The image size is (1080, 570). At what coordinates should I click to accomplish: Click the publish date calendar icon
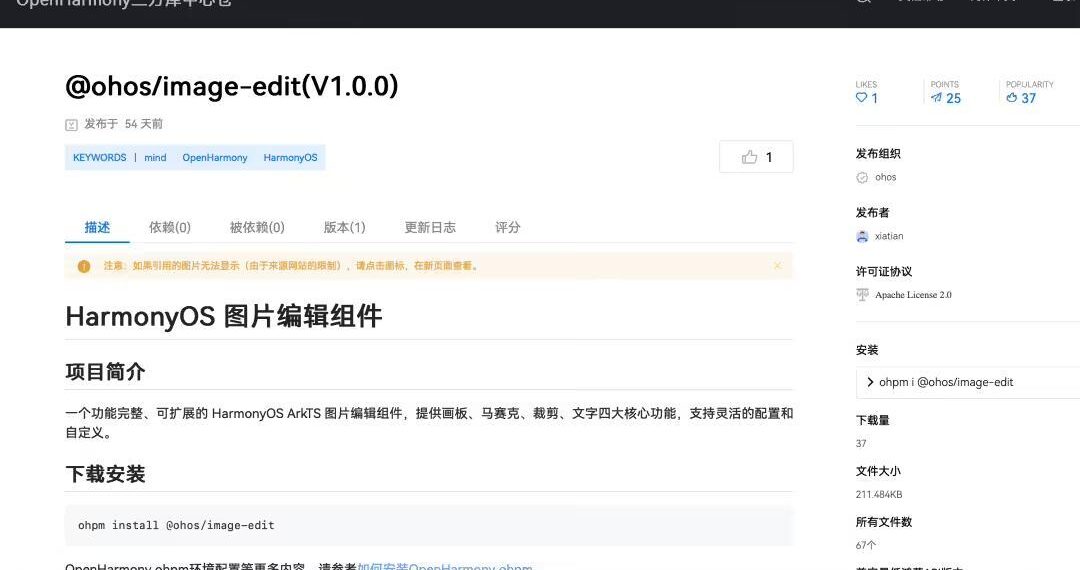[71, 125]
